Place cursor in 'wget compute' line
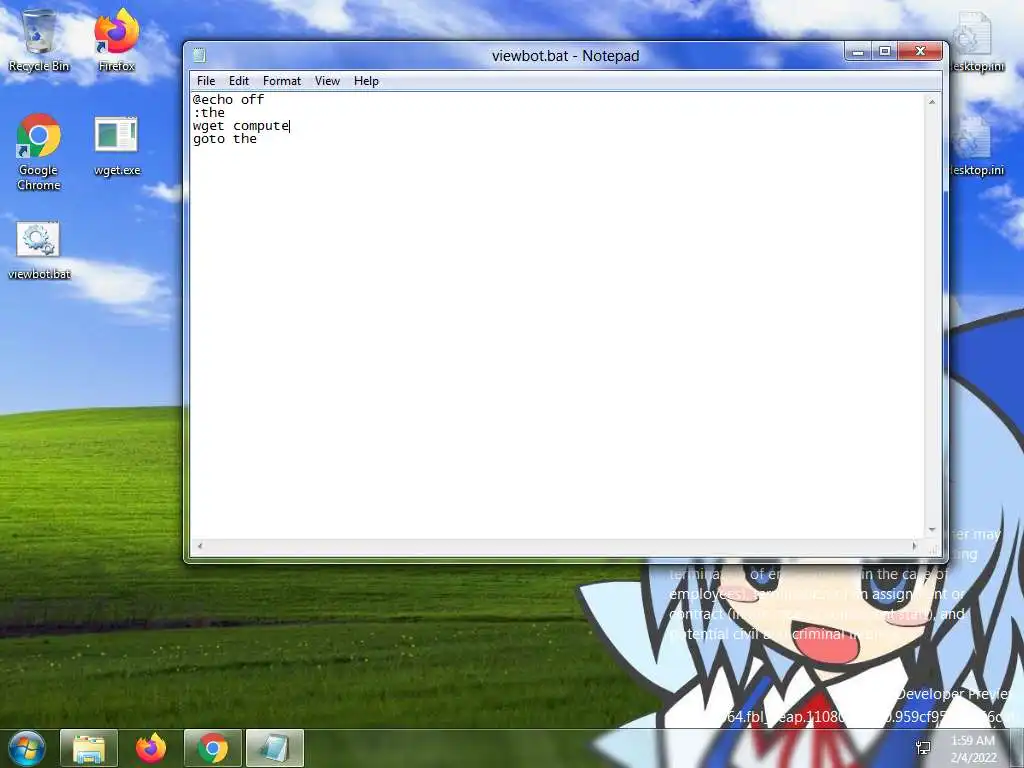 point(241,125)
